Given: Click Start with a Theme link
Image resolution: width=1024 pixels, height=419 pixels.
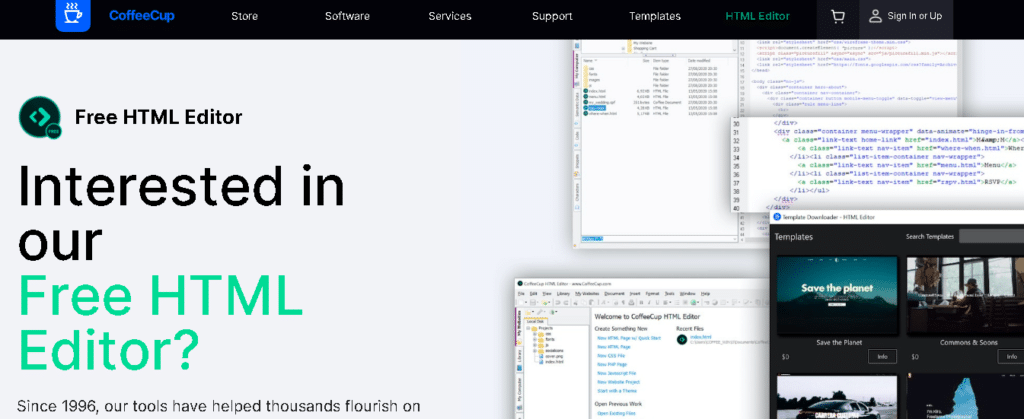Looking at the screenshot, I should (615, 391).
